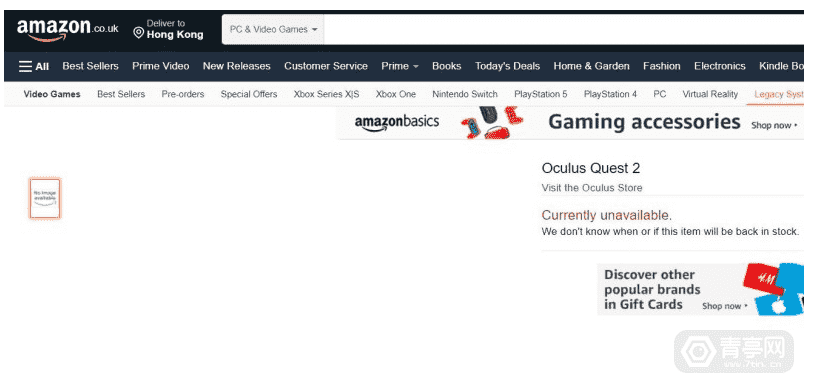Image resolution: width=818 pixels, height=385 pixels.
Task: Click the Visit the Oculus Store link
Action: point(592,188)
